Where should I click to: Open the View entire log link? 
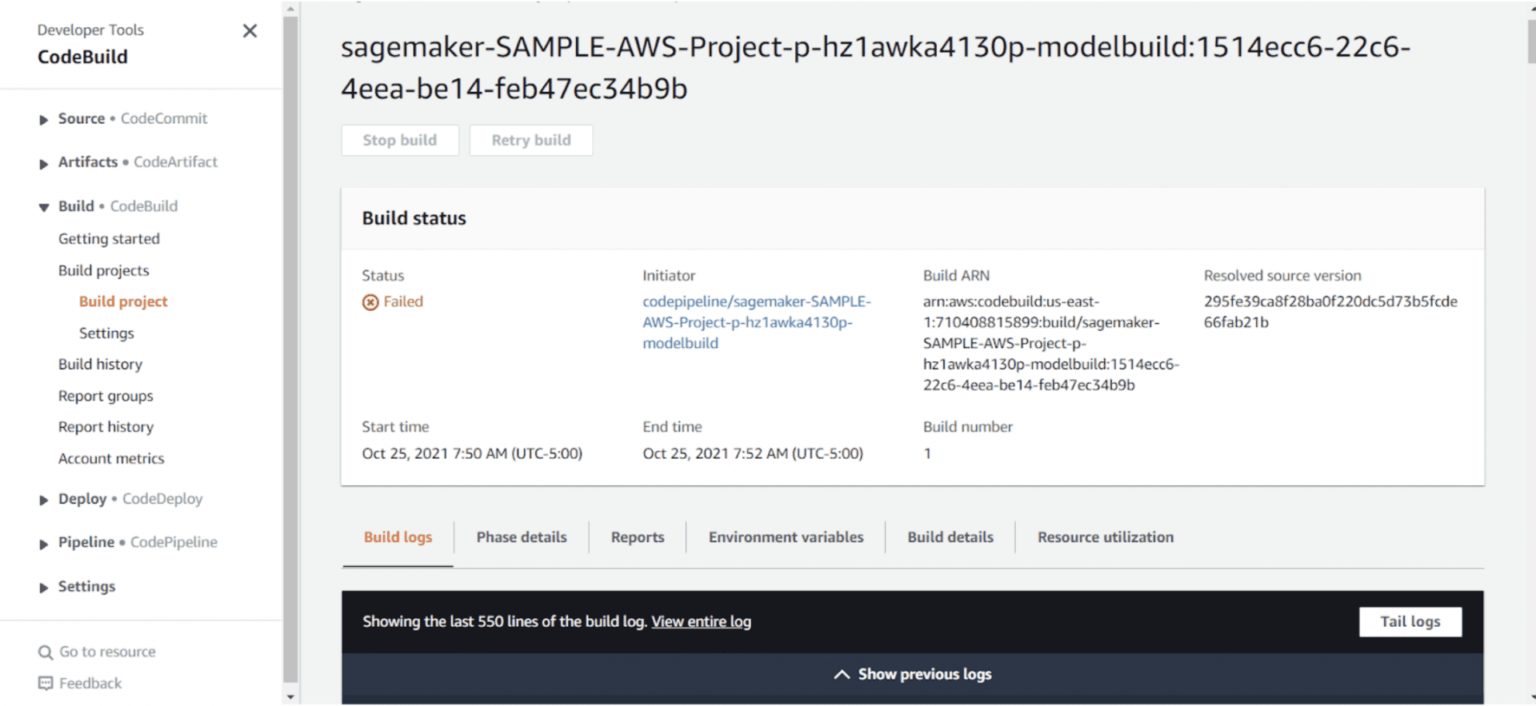[701, 622]
